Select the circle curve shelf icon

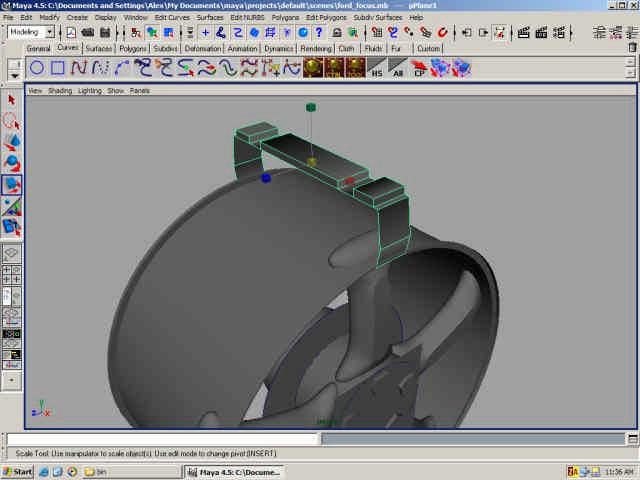click(36, 68)
